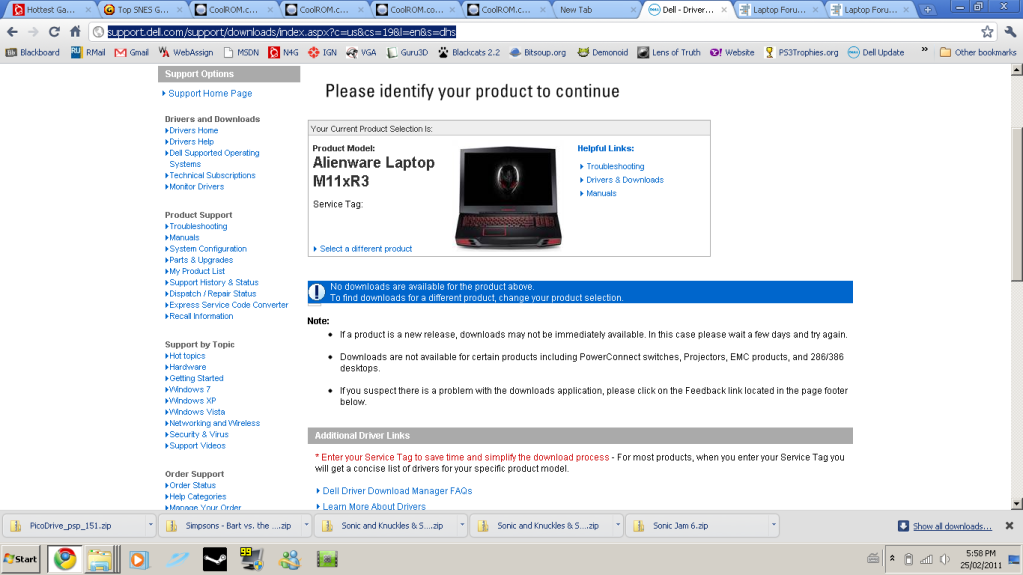This screenshot has width=1023, height=575.
Task: Click Show all downloads link
Action: [x=952, y=526]
